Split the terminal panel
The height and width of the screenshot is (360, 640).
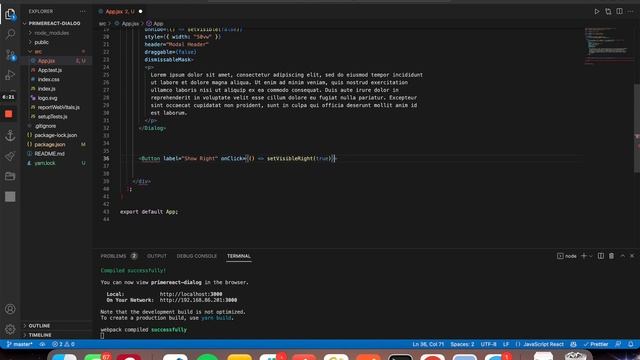pyautogui.click(x=601, y=256)
